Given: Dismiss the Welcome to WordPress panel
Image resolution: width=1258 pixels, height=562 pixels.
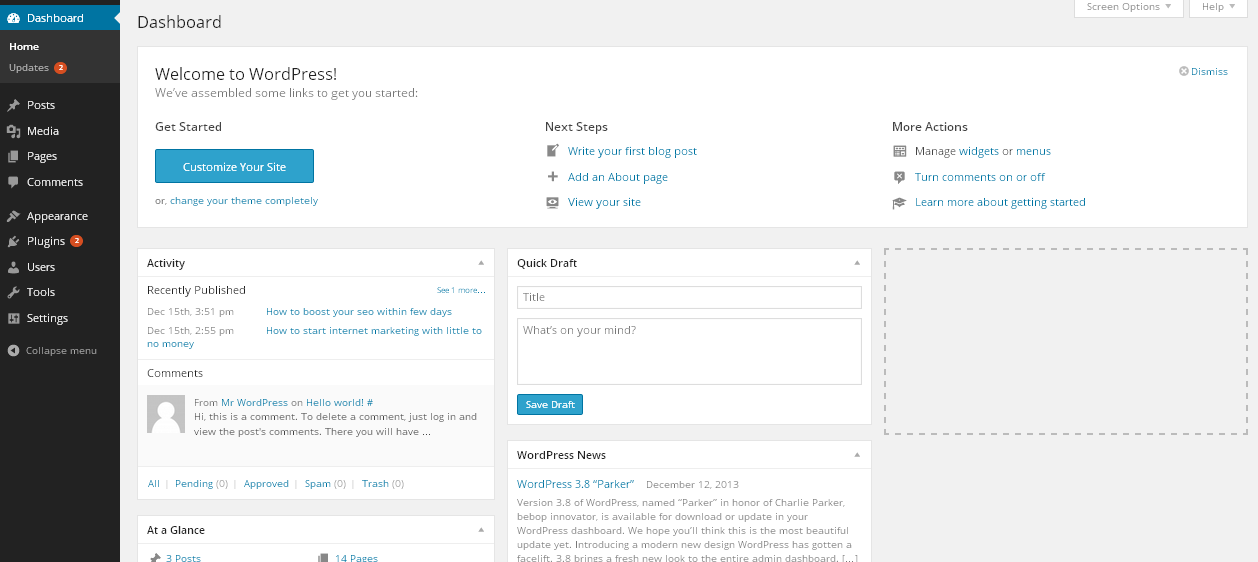Looking at the screenshot, I should [1203, 72].
